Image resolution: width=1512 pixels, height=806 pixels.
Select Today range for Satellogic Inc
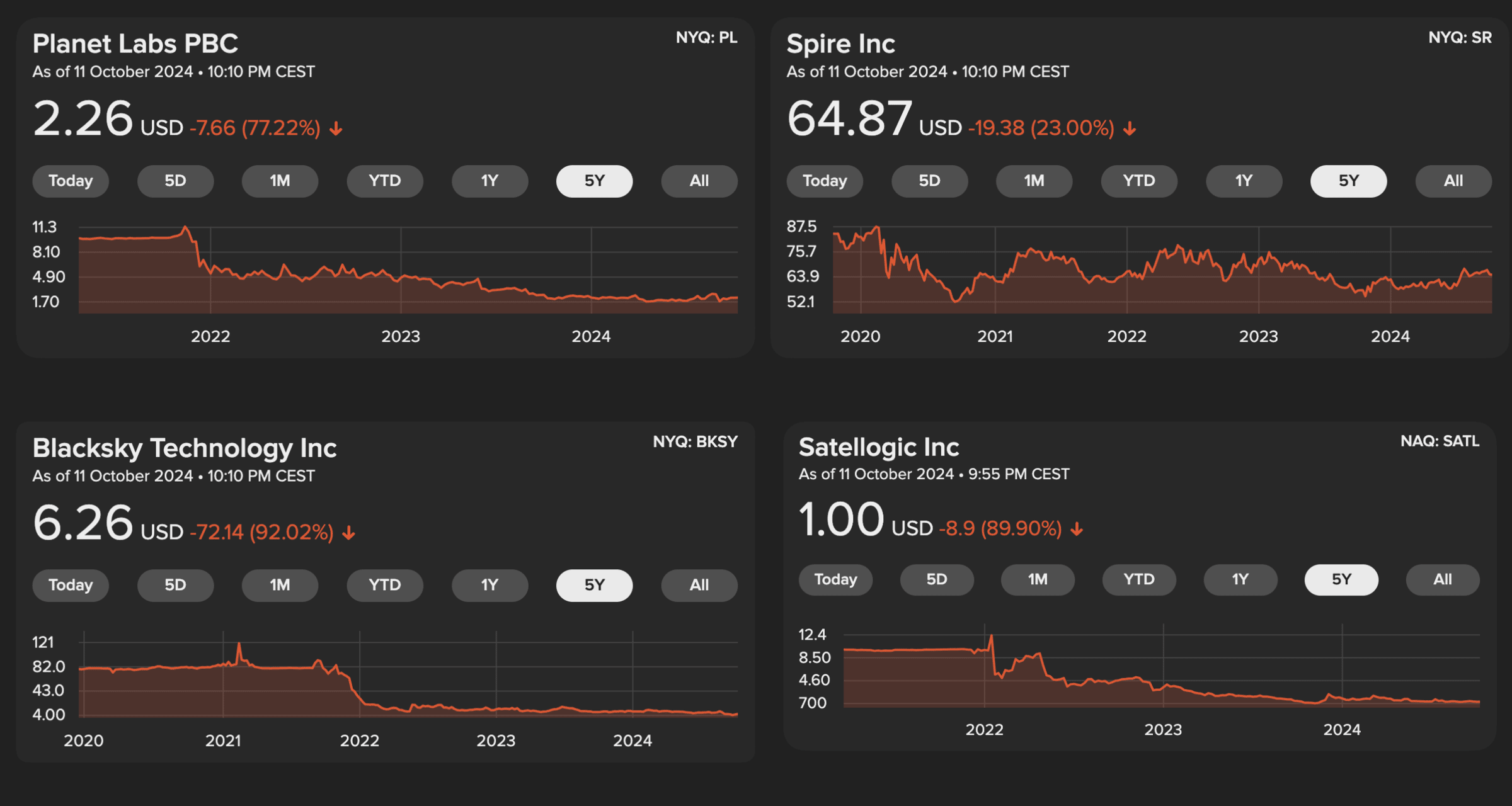pos(835,580)
